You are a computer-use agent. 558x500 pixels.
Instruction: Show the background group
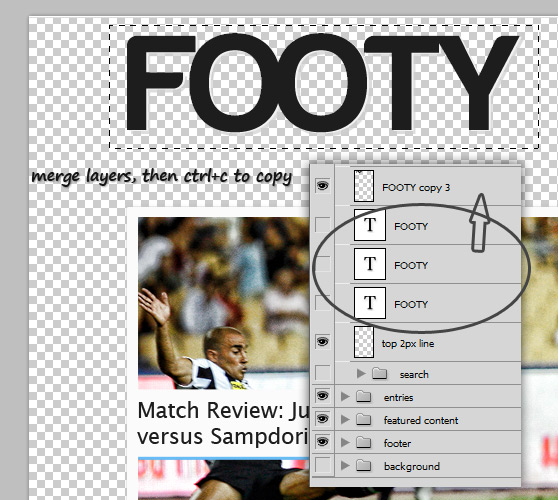click(x=322, y=465)
